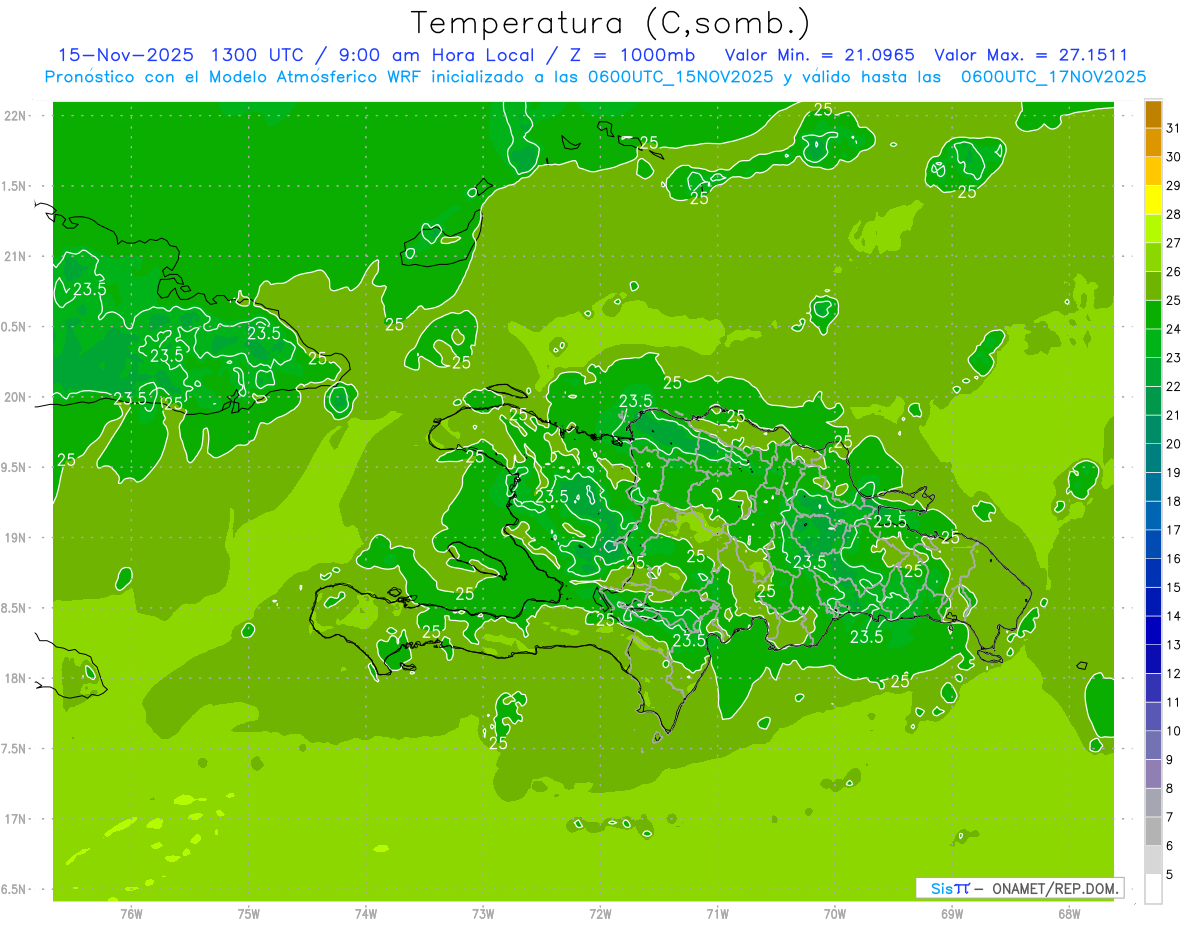Click the '19N' latitude axis label
This screenshot has width=1200, height=927.
point(15,538)
